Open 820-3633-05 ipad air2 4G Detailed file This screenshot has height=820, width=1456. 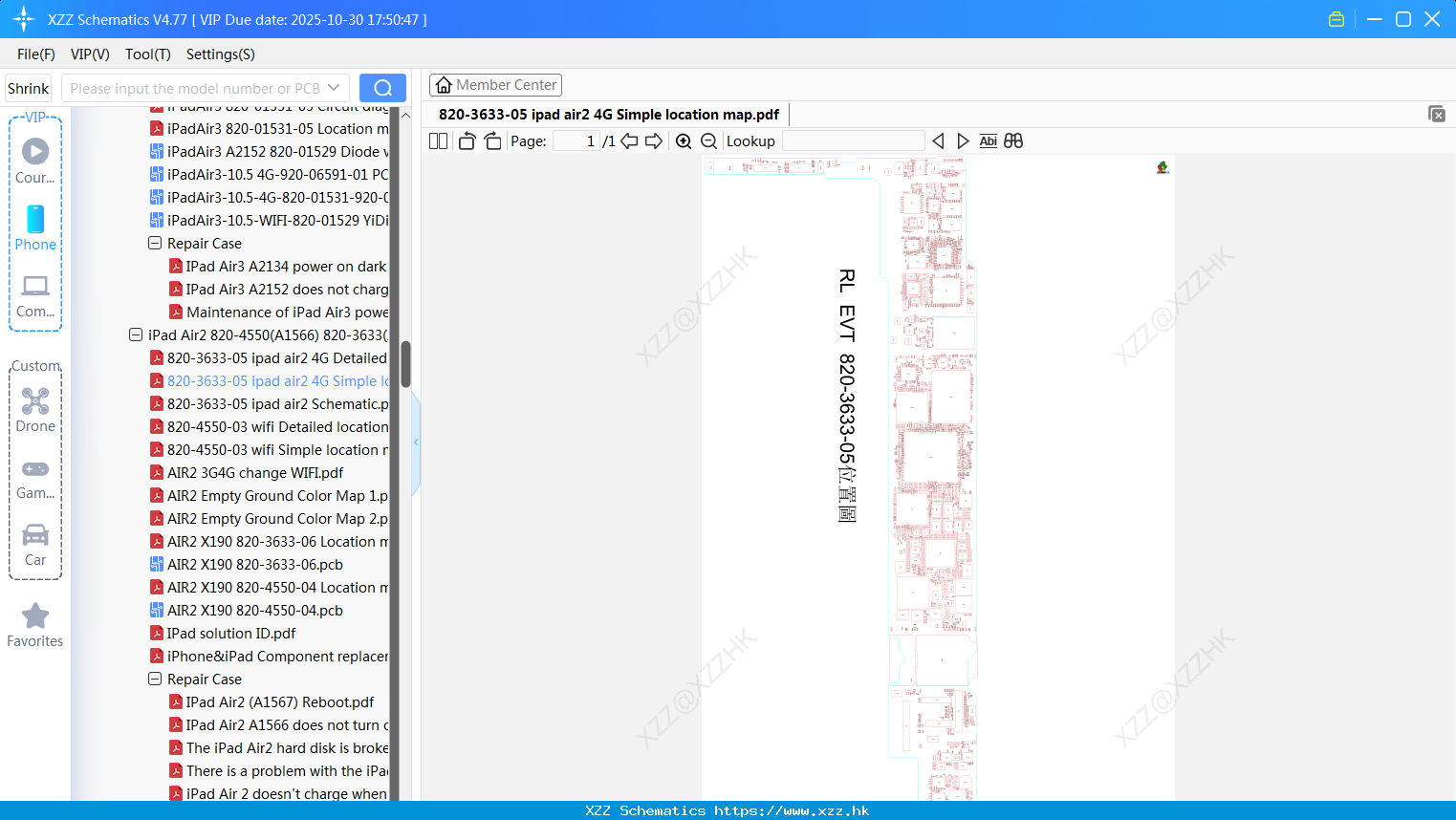tap(270, 358)
